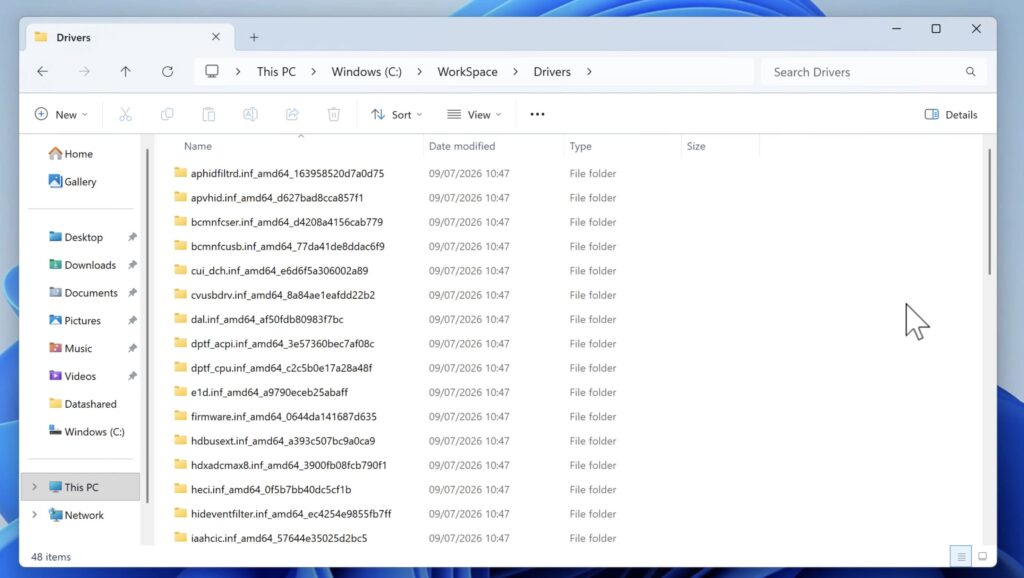Image resolution: width=1024 pixels, height=578 pixels.
Task: Open Videos in the sidebar
Action: (x=72, y=376)
